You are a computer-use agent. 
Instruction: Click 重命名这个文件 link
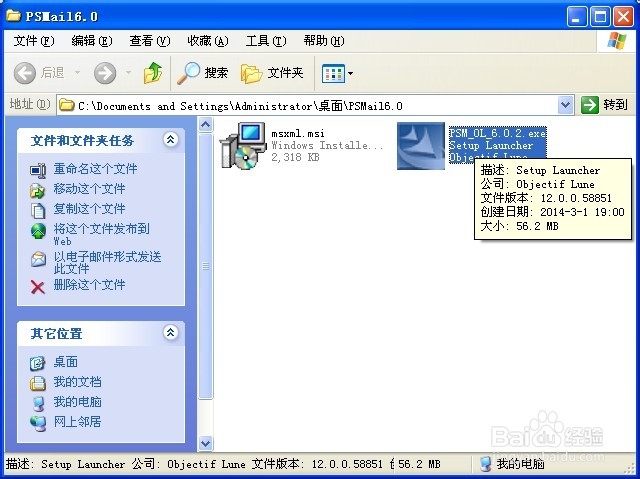pyautogui.click(x=95, y=169)
